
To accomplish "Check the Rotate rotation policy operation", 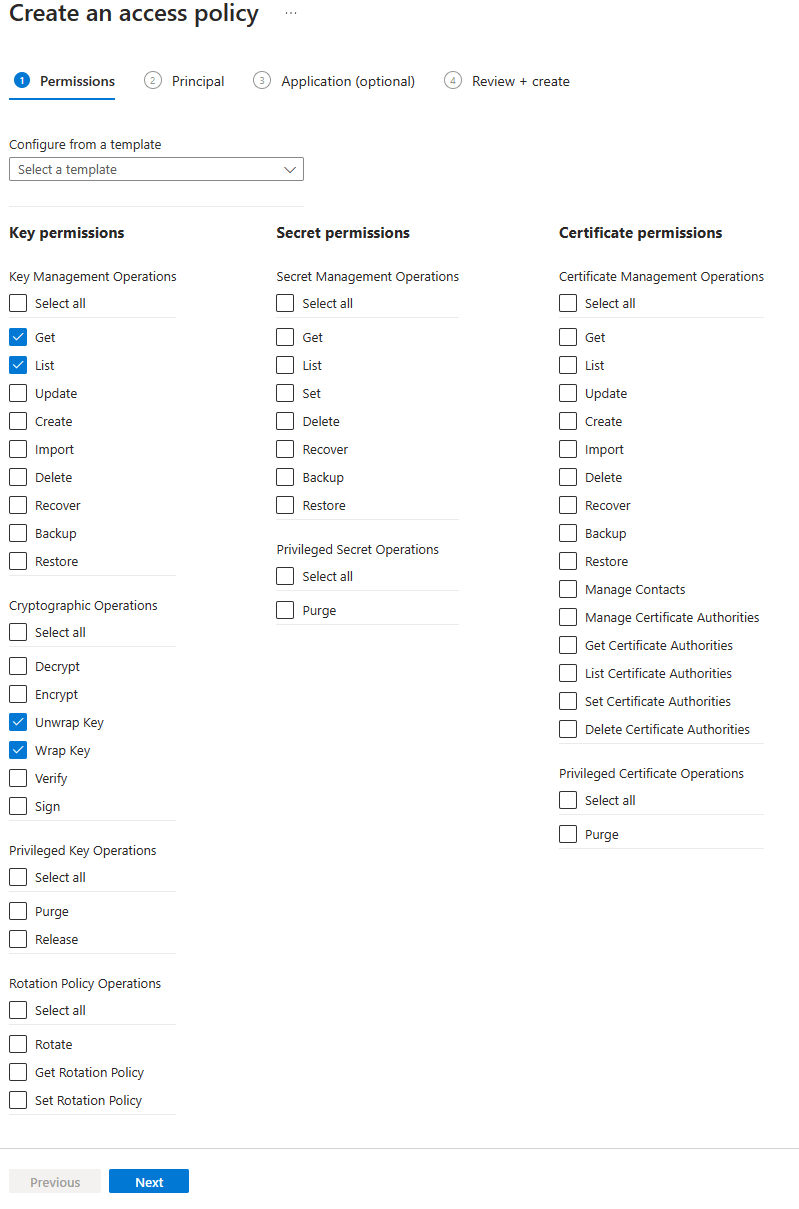I will (x=17, y=1044).
